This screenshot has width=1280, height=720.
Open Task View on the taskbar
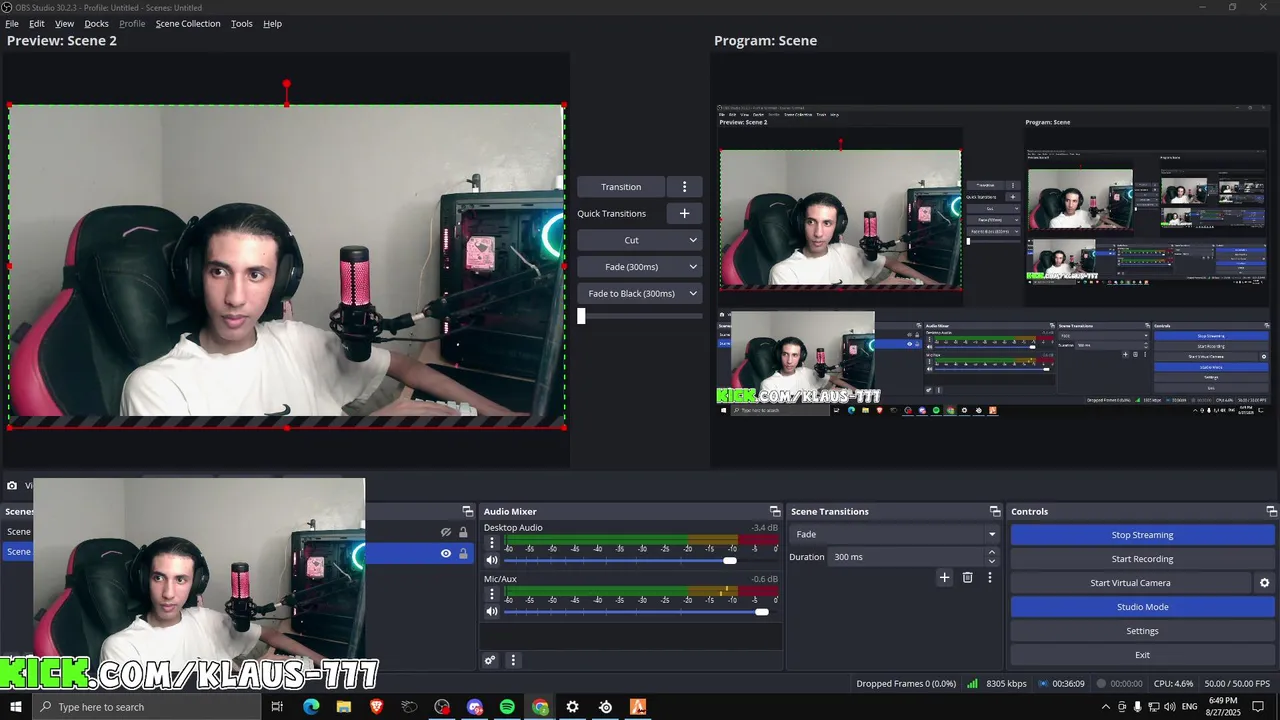(277, 707)
